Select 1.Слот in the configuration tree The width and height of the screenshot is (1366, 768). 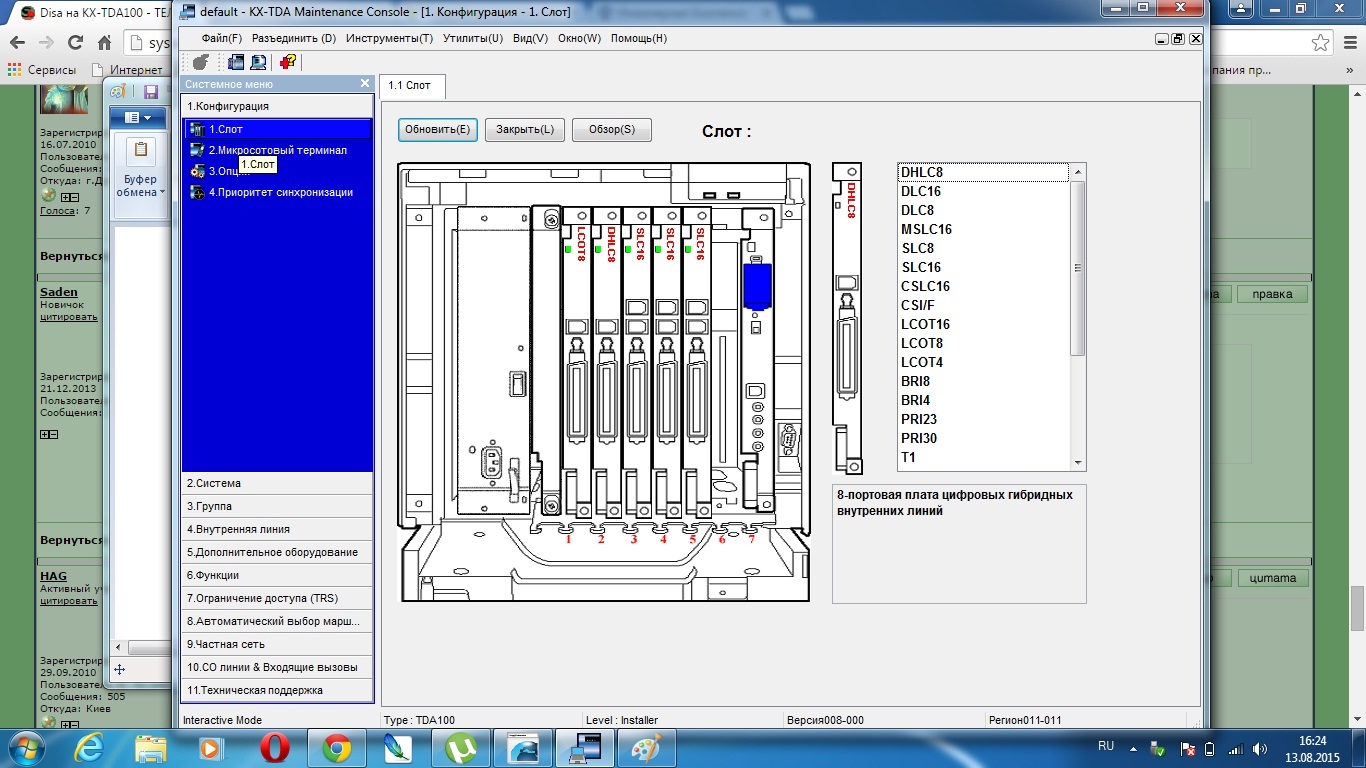click(278, 129)
